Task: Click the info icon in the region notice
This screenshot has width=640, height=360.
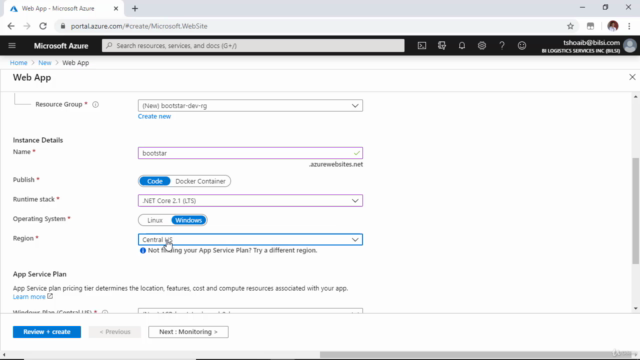Action: coord(143,251)
